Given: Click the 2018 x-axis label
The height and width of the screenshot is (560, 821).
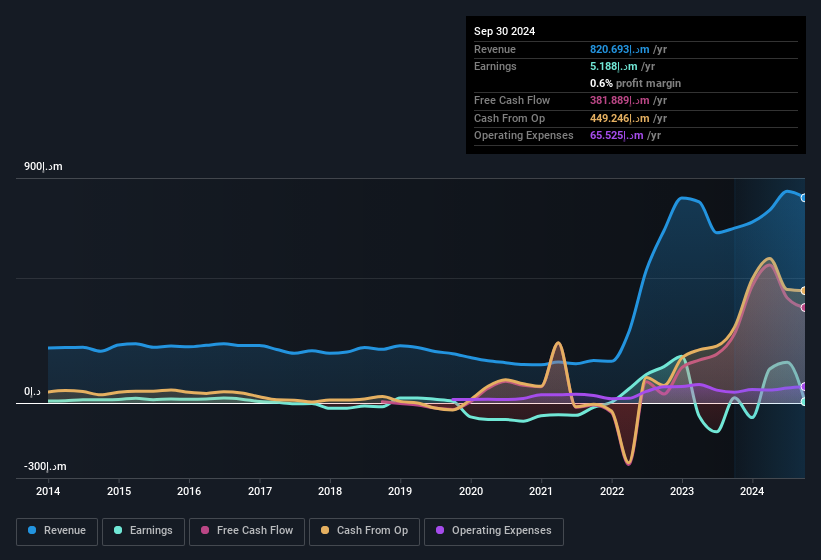Looking at the screenshot, I should (330, 491).
